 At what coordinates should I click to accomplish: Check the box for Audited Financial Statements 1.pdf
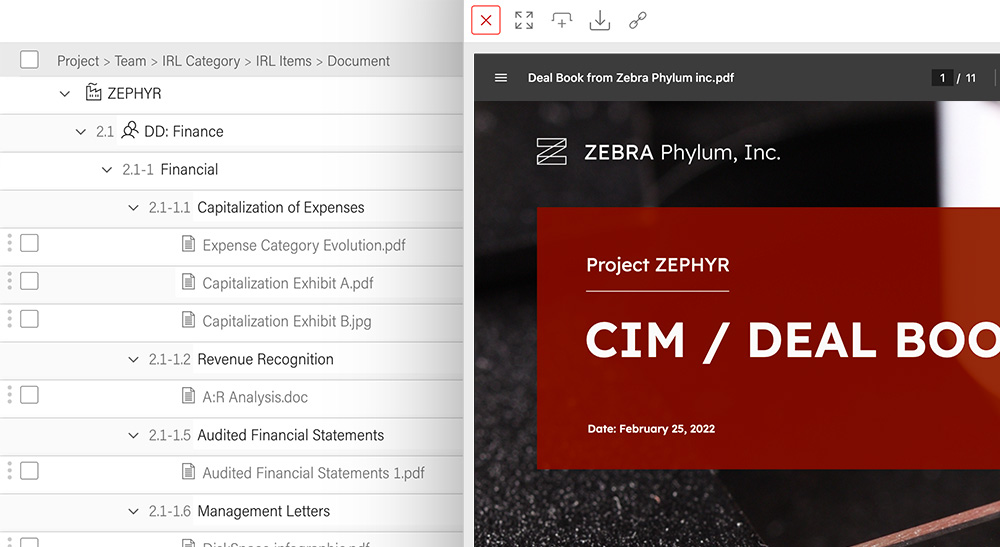29,470
